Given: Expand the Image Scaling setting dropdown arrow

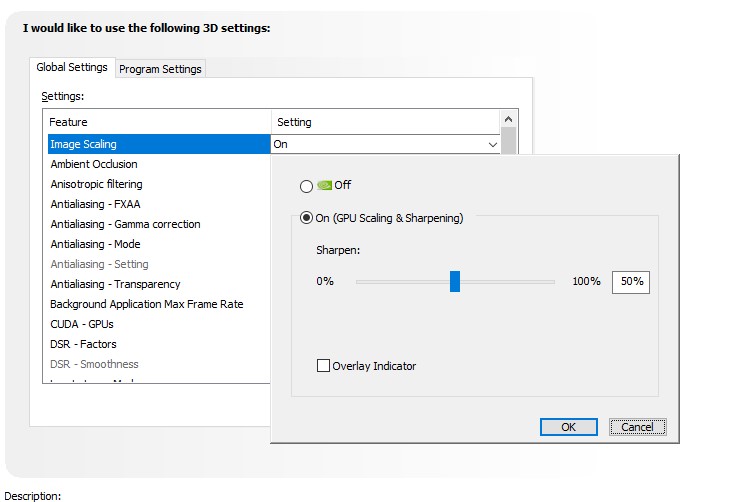Looking at the screenshot, I should [492, 145].
